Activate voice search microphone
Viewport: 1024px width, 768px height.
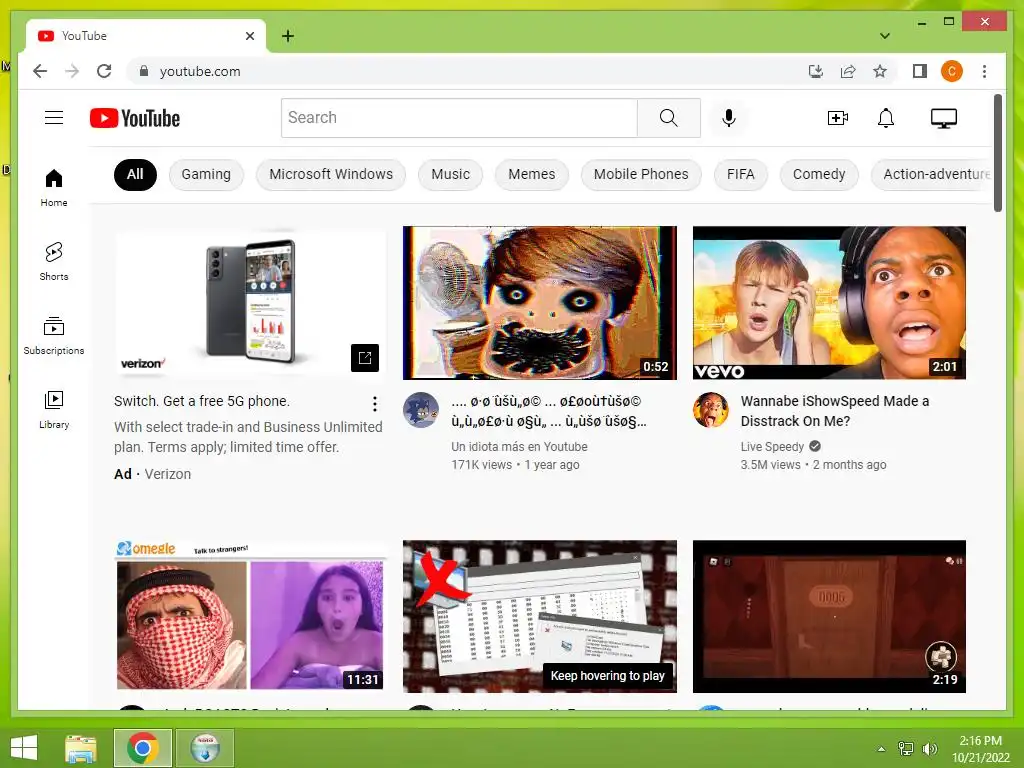[729, 118]
